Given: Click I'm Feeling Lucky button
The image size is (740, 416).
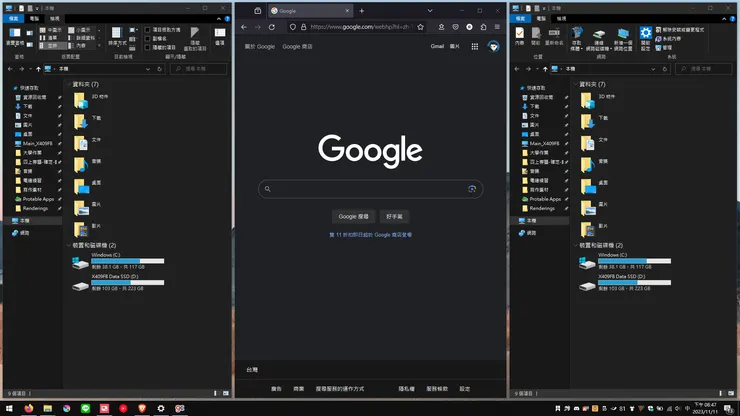Looking at the screenshot, I should [395, 216].
